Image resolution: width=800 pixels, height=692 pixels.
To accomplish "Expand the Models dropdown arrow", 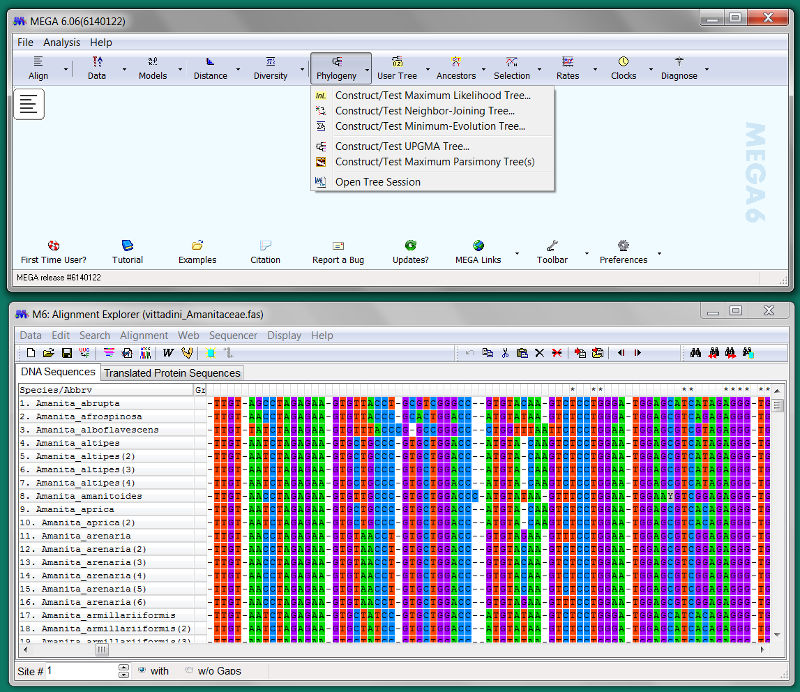I will [x=180, y=69].
